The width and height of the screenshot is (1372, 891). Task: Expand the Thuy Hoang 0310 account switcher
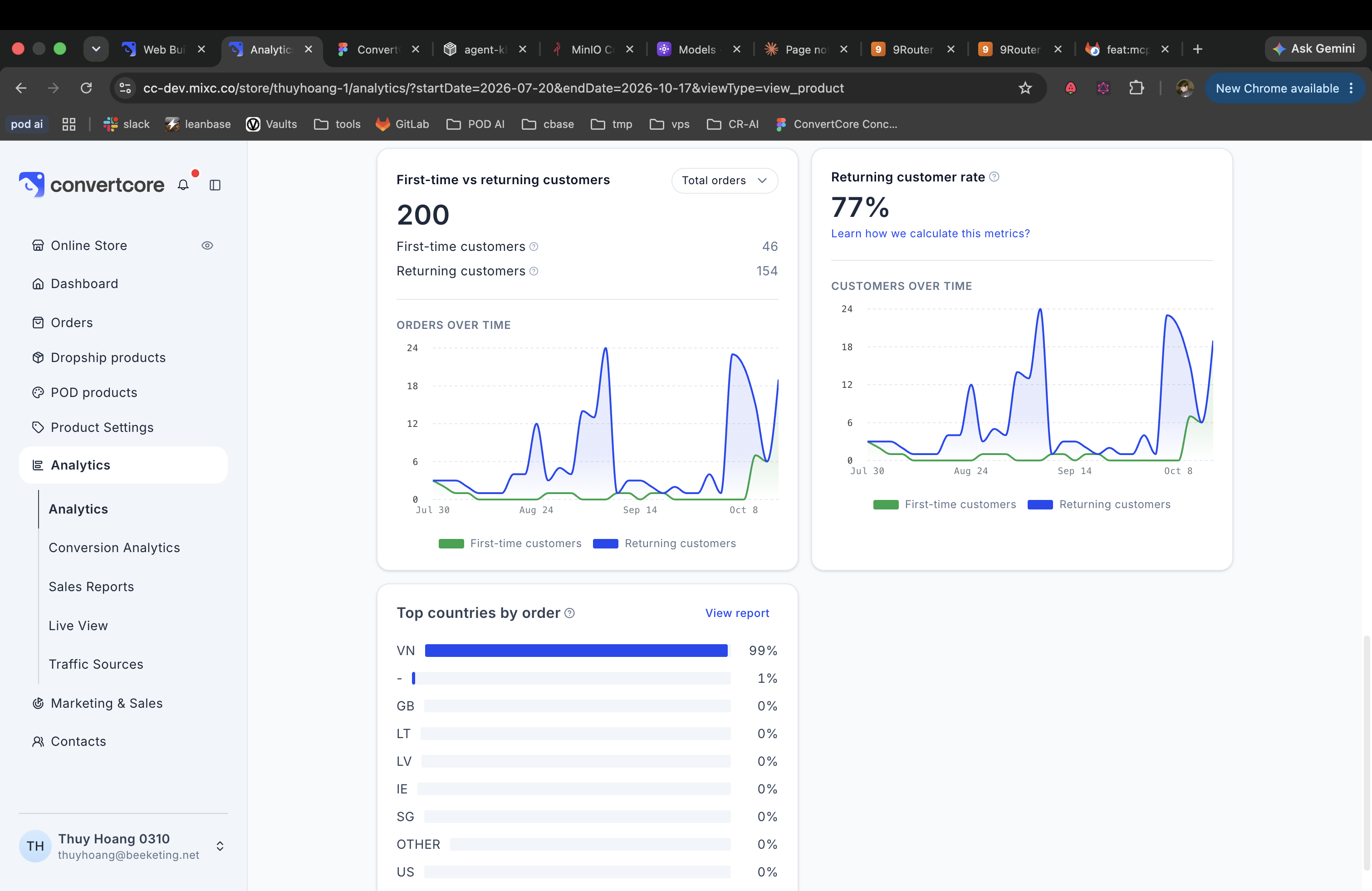[220, 846]
